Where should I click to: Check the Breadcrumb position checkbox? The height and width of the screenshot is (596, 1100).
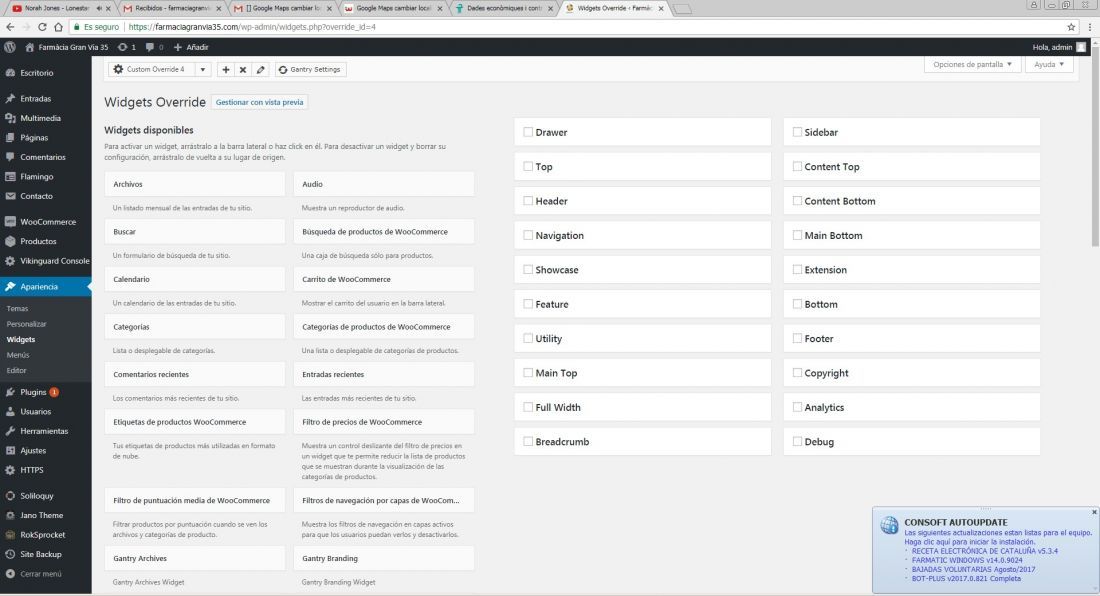[528, 441]
